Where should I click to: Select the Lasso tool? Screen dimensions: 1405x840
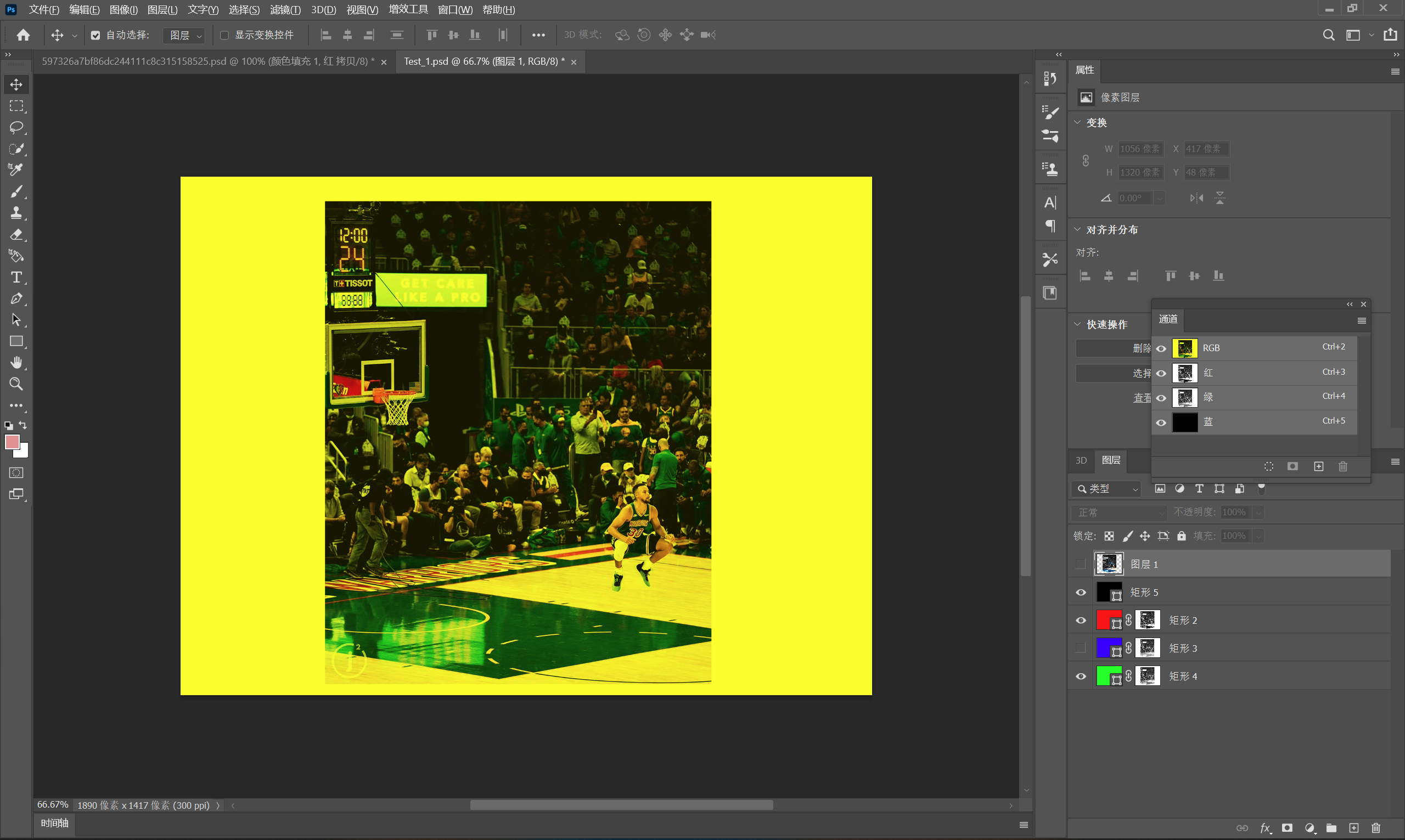16,127
